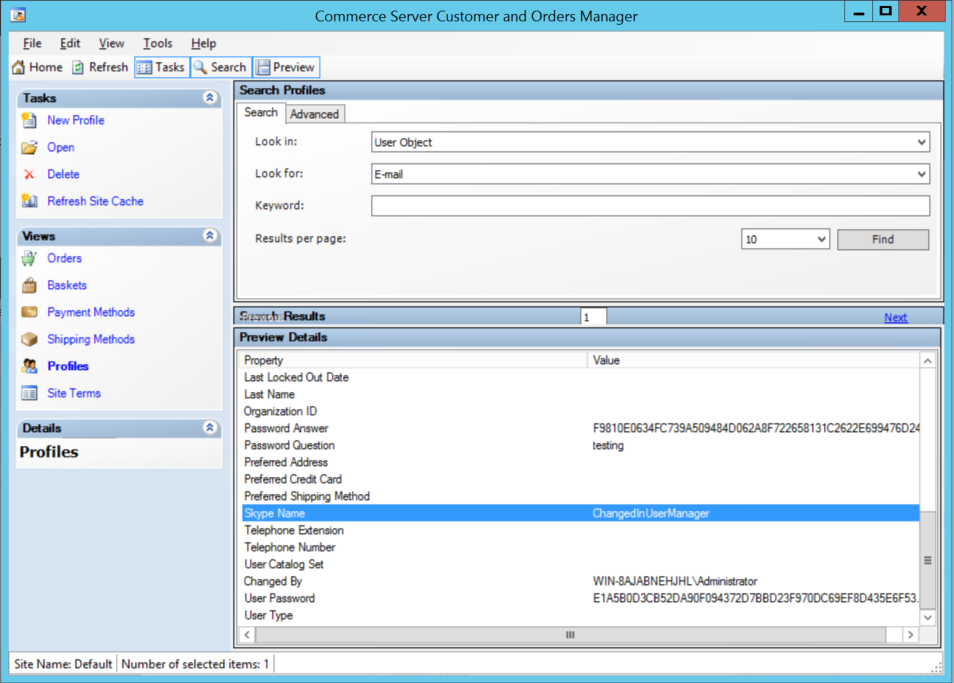
Task: Switch to the Advanced search tab
Action: (314, 114)
